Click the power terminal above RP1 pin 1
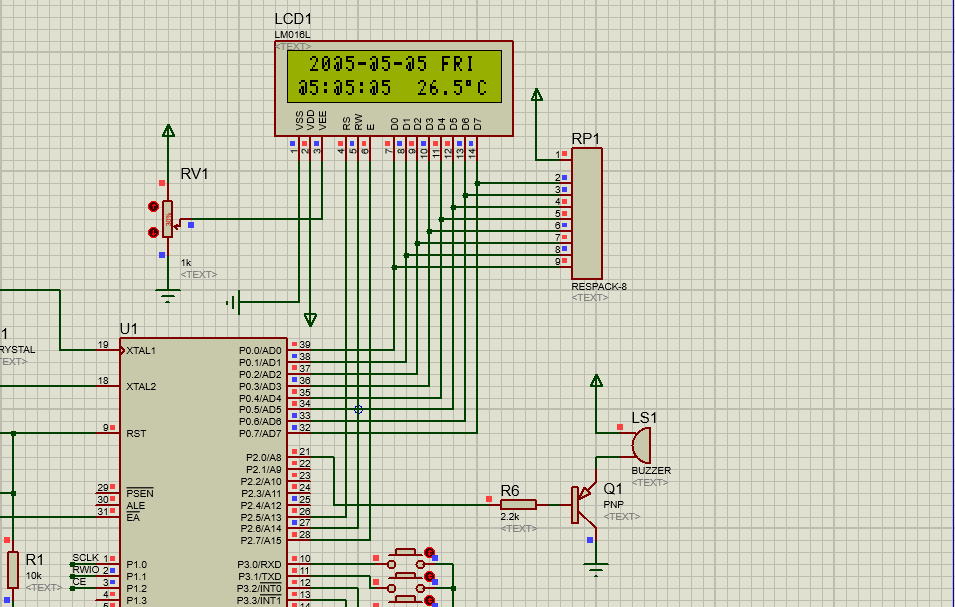 coord(537,94)
